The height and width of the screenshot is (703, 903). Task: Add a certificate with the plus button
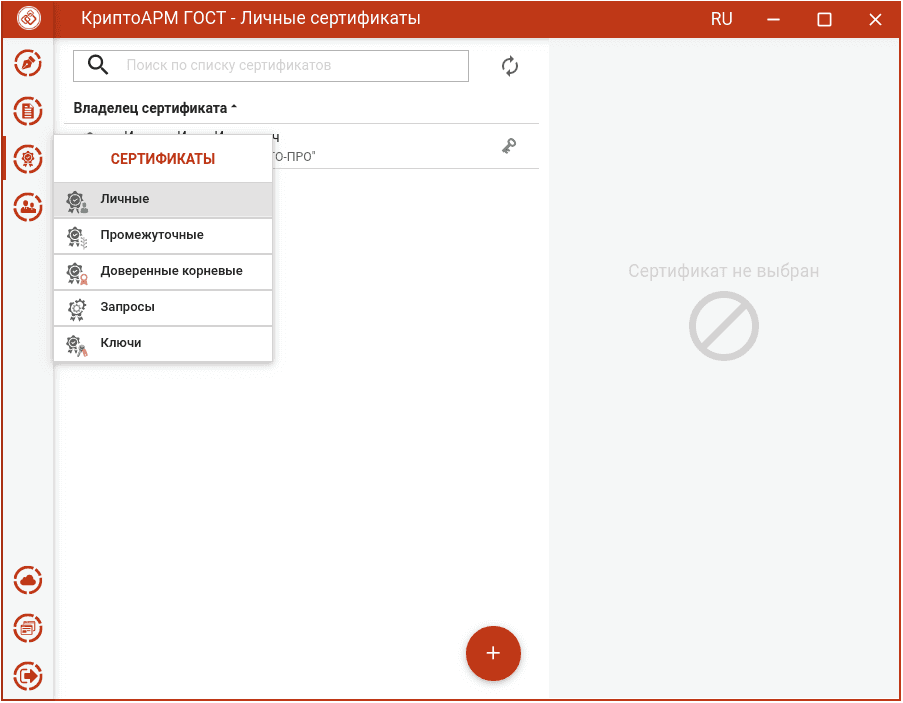(493, 653)
